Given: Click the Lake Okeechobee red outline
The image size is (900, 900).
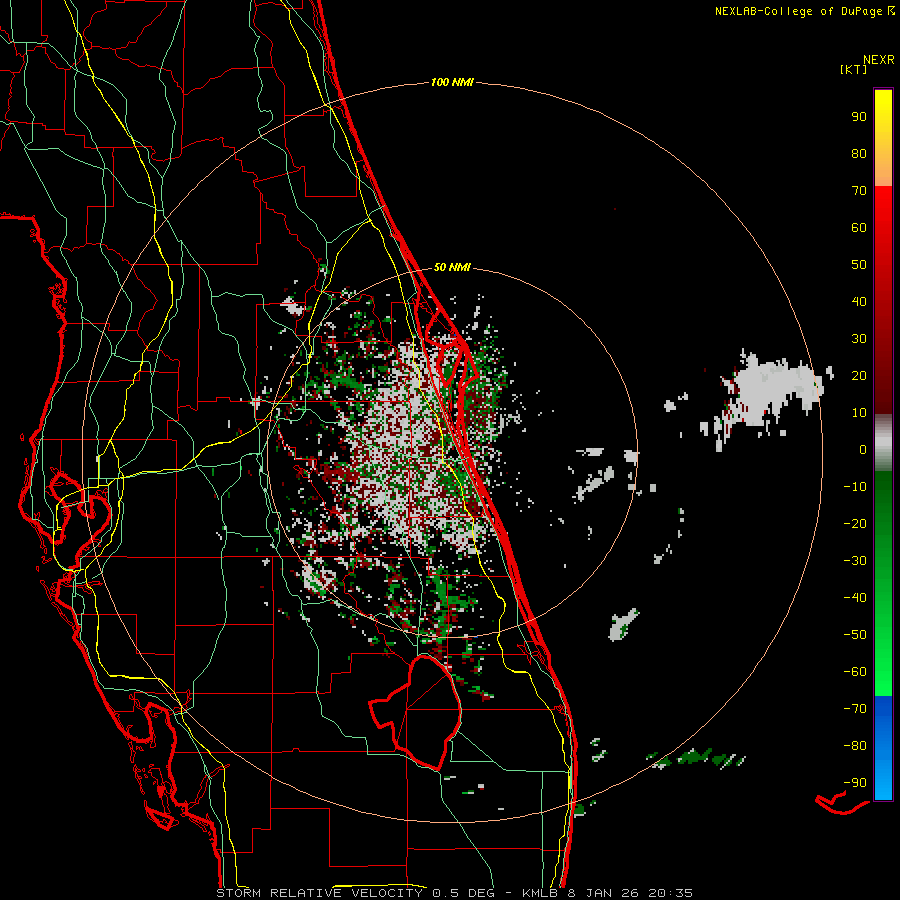Looking at the screenshot, I should tap(417, 712).
